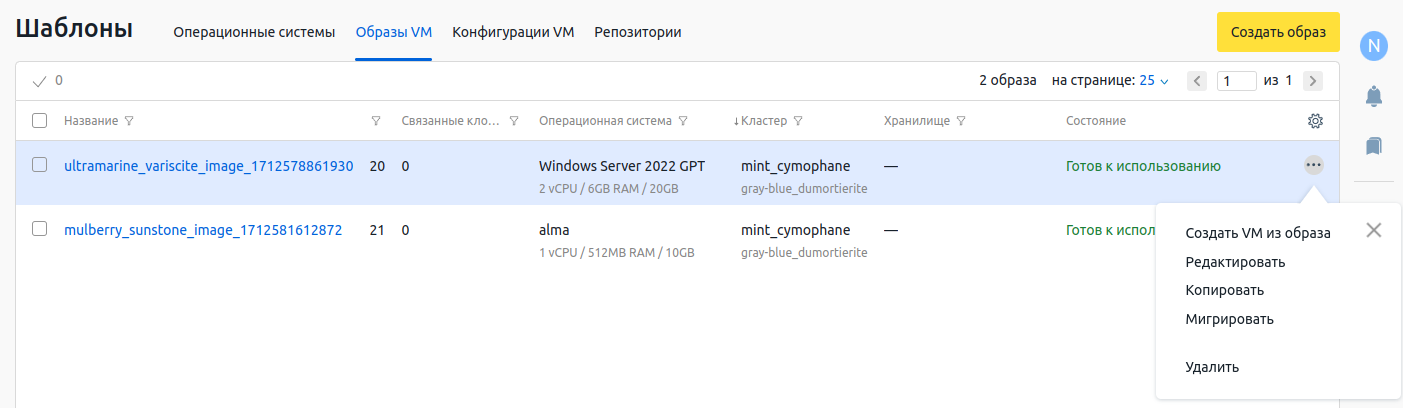Click the page number input field
The height and width of the screenshot is (408, 1403).
click(1236, 81)
